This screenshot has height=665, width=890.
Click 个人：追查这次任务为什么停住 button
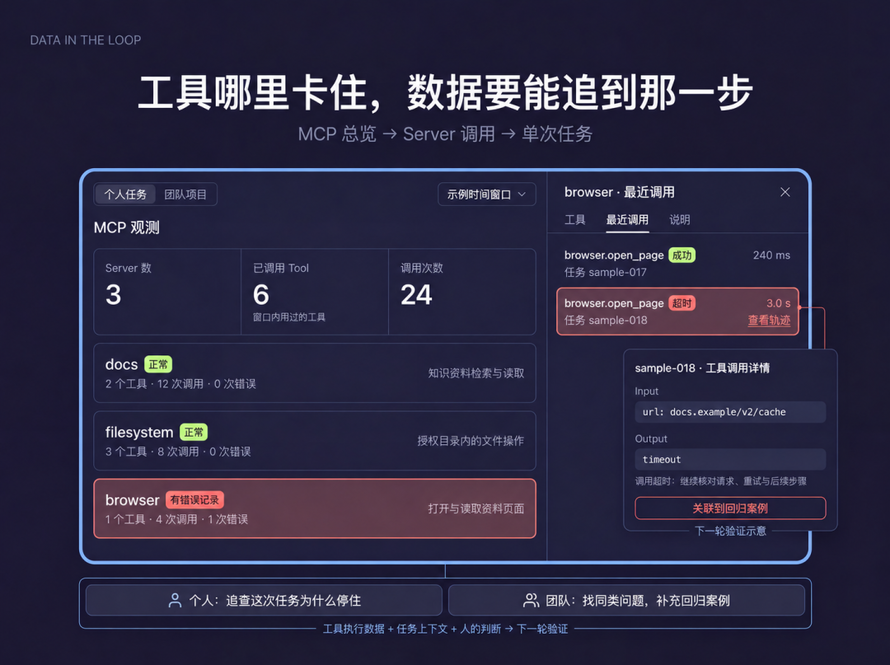click(264, 600)
